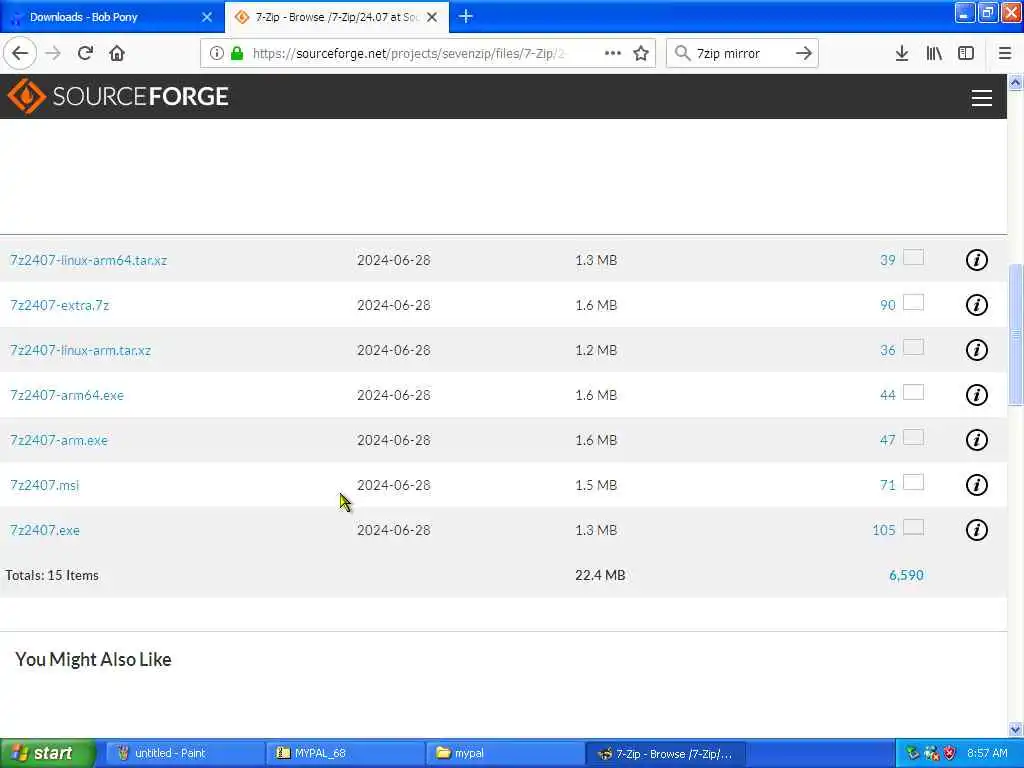
Task: Download the 7z2407.msi installer
Action: [44, 485]
